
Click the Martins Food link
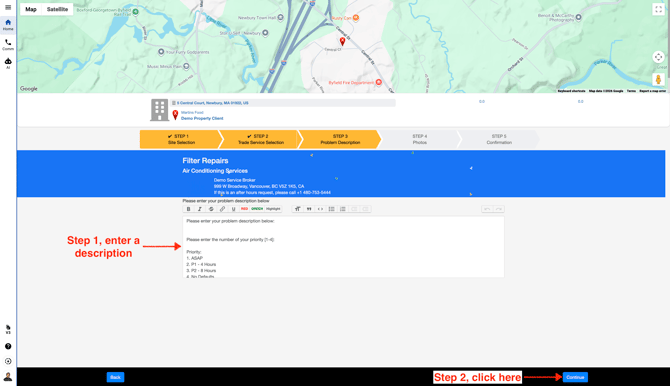pyautogui.click(x=192, y=112)
